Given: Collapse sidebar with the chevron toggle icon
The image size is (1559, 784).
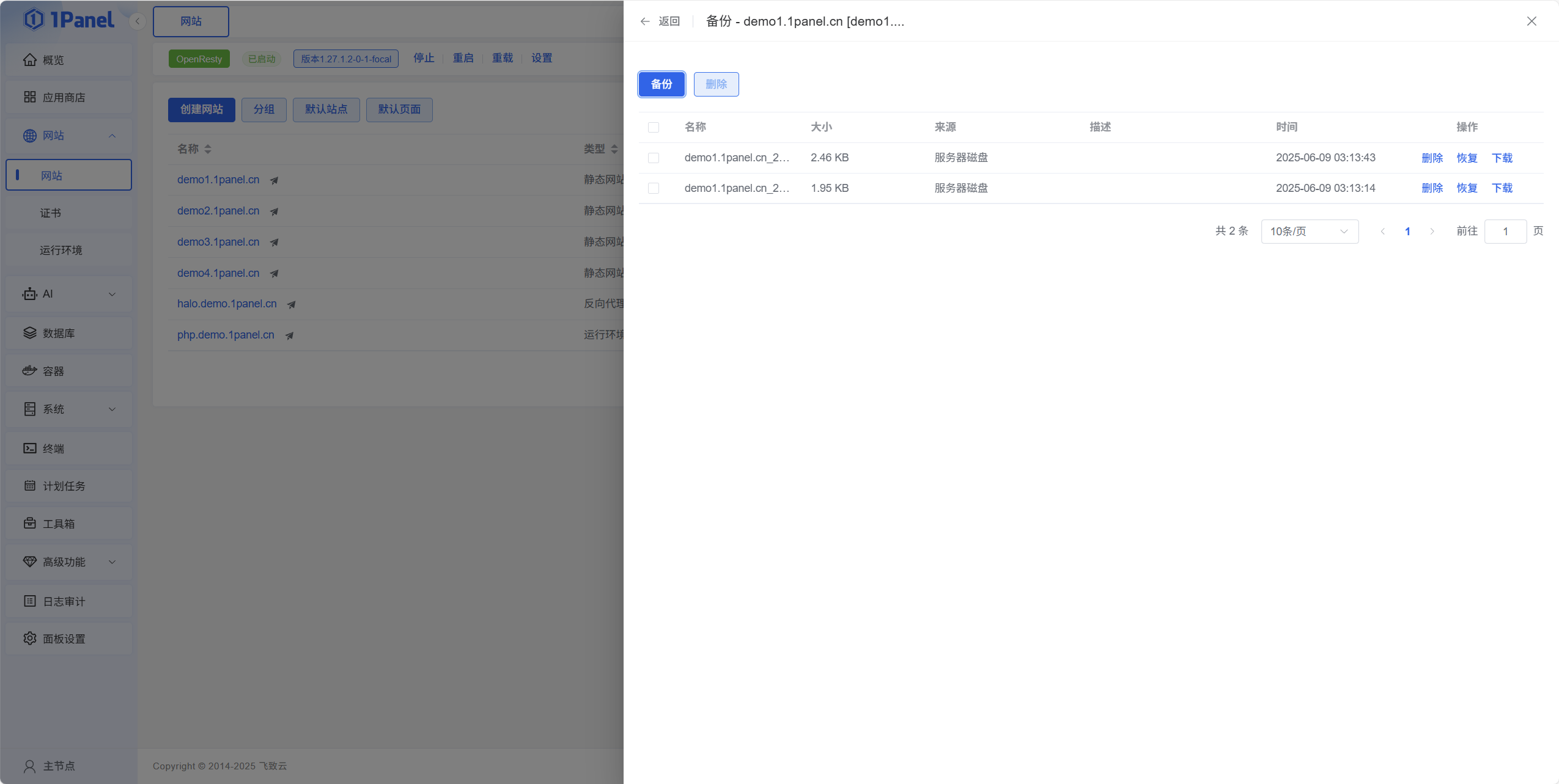Looking at the screenshot, I should coord(138,21).
